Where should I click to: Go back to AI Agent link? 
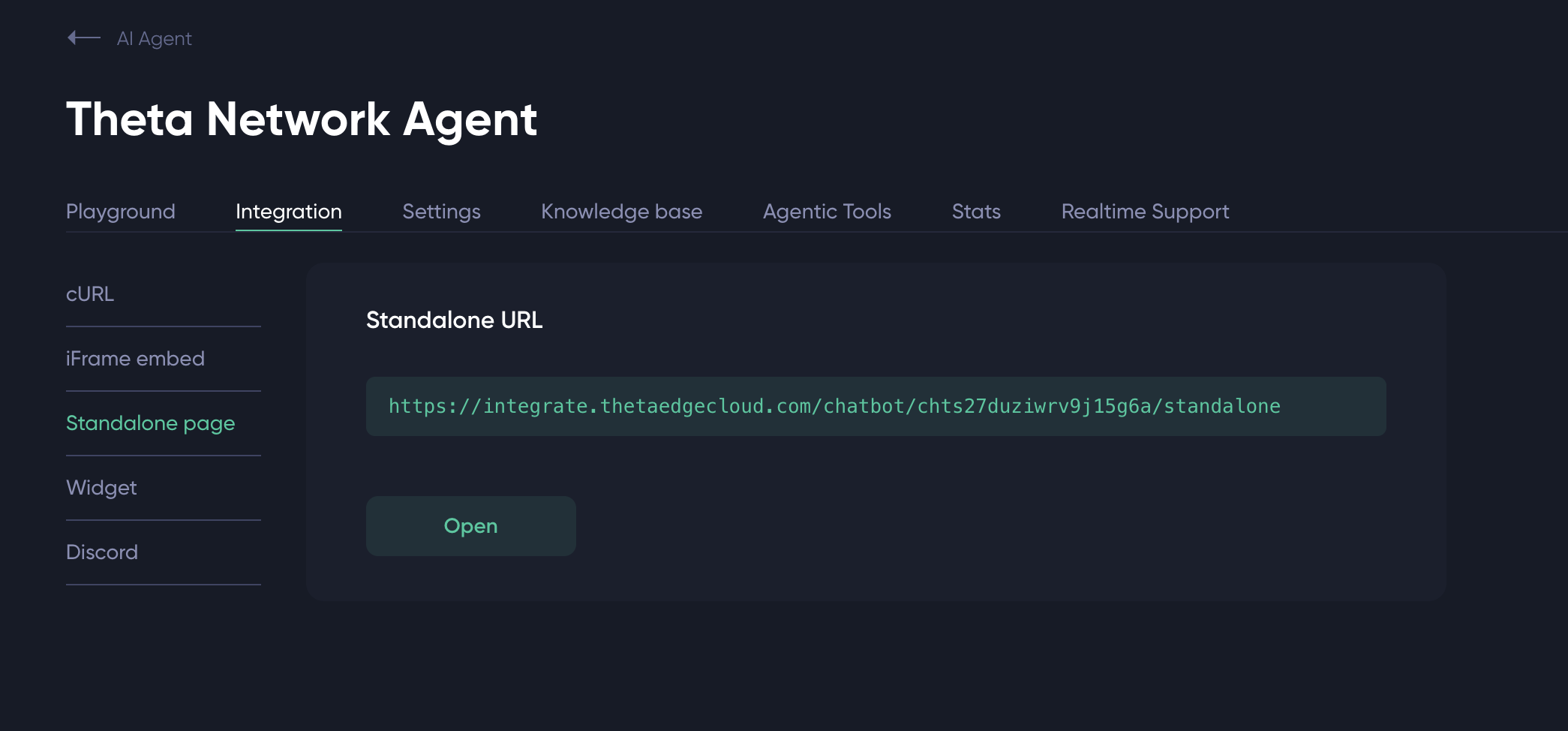(154, 38)
